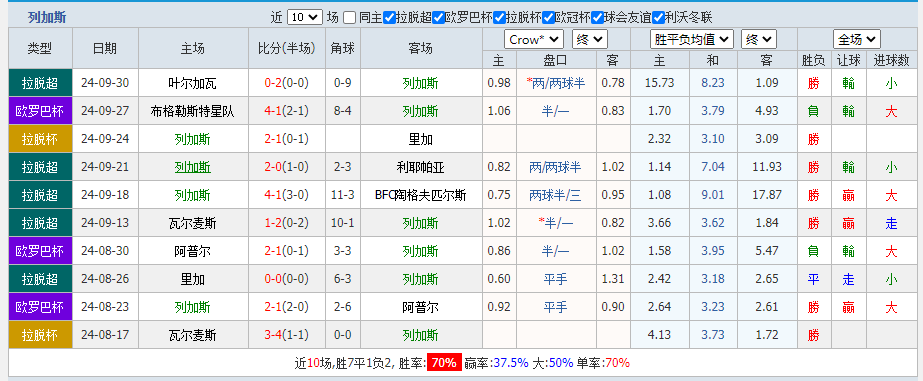Open the recent matches count dropdown showing 10
This screenshot has height=381, width=923.
(x=305, y=18)
